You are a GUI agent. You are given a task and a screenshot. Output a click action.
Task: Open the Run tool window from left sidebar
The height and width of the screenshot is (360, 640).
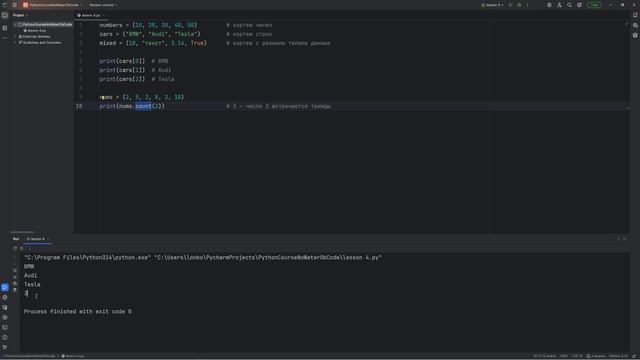(x=5, y=287)
